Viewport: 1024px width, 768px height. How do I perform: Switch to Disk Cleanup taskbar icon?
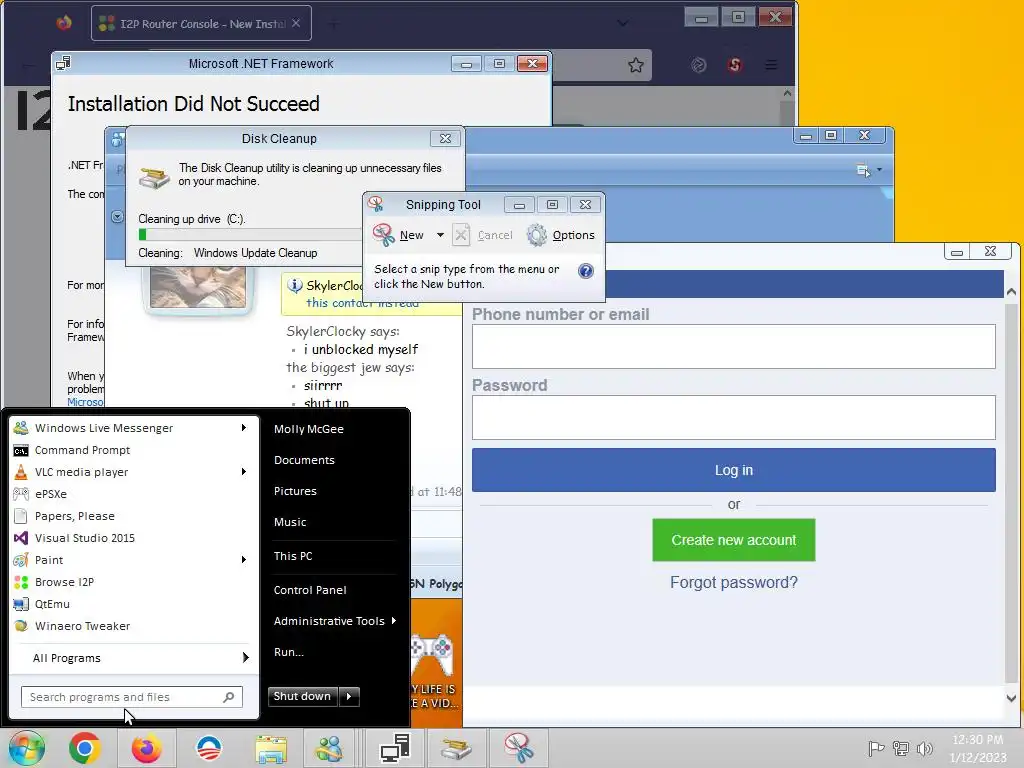[x=456, y=748]
